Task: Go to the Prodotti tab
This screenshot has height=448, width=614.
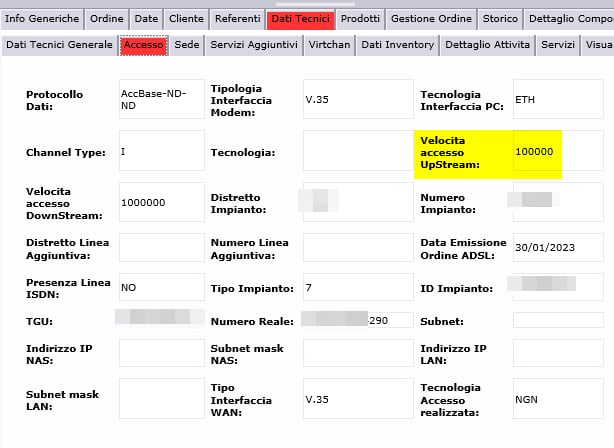Action: pos(360,19)
